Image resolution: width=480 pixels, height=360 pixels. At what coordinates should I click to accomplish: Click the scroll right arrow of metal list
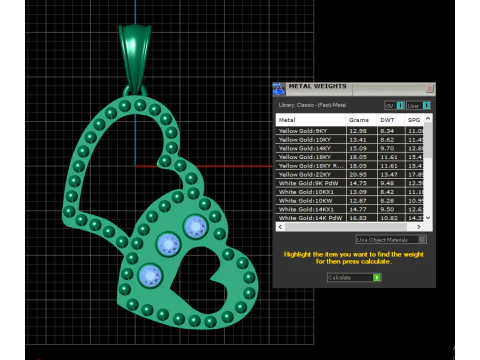click(419, 227)
